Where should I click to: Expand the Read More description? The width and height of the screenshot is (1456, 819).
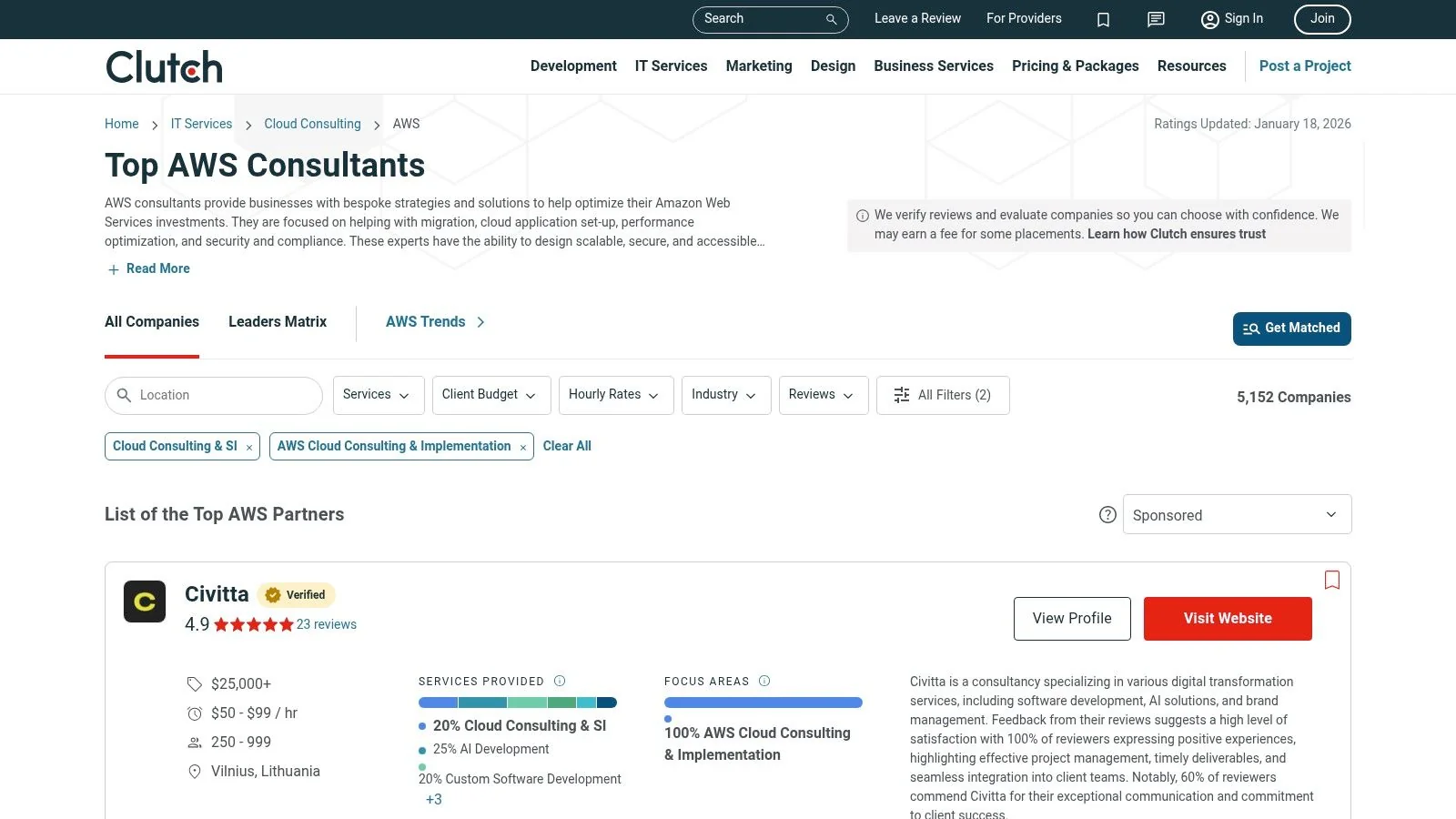click(x=148, y=268)
